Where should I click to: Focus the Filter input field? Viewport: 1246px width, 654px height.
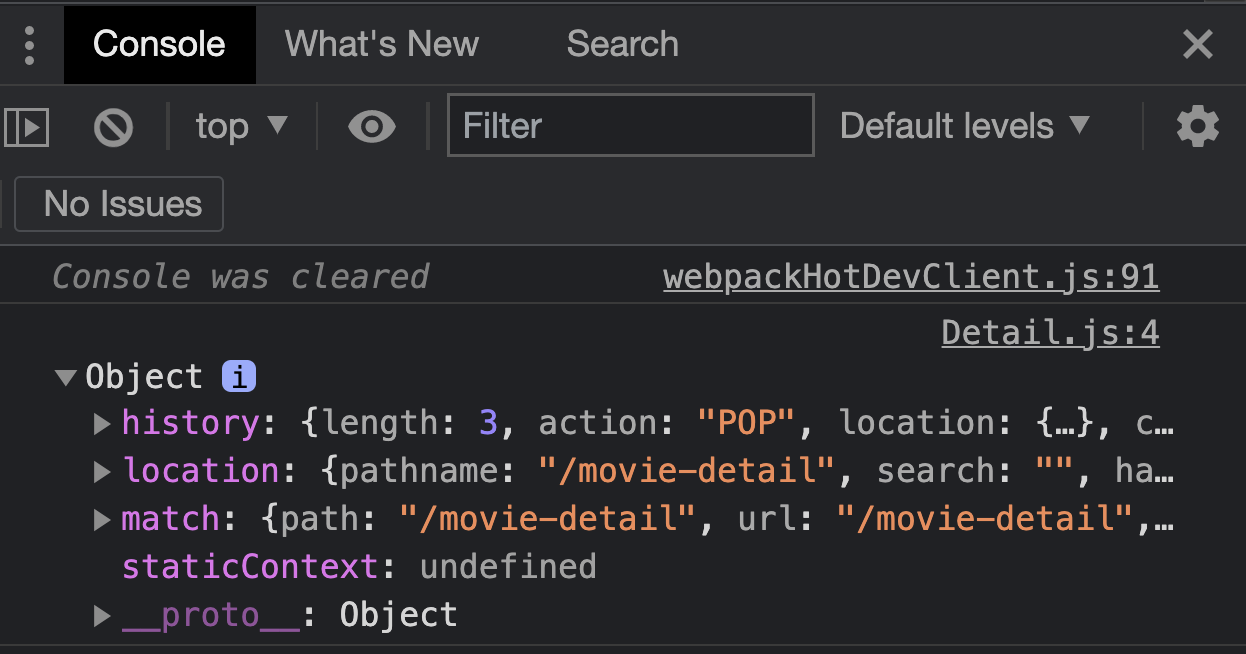pyautogui.click(x=631, y=126)
